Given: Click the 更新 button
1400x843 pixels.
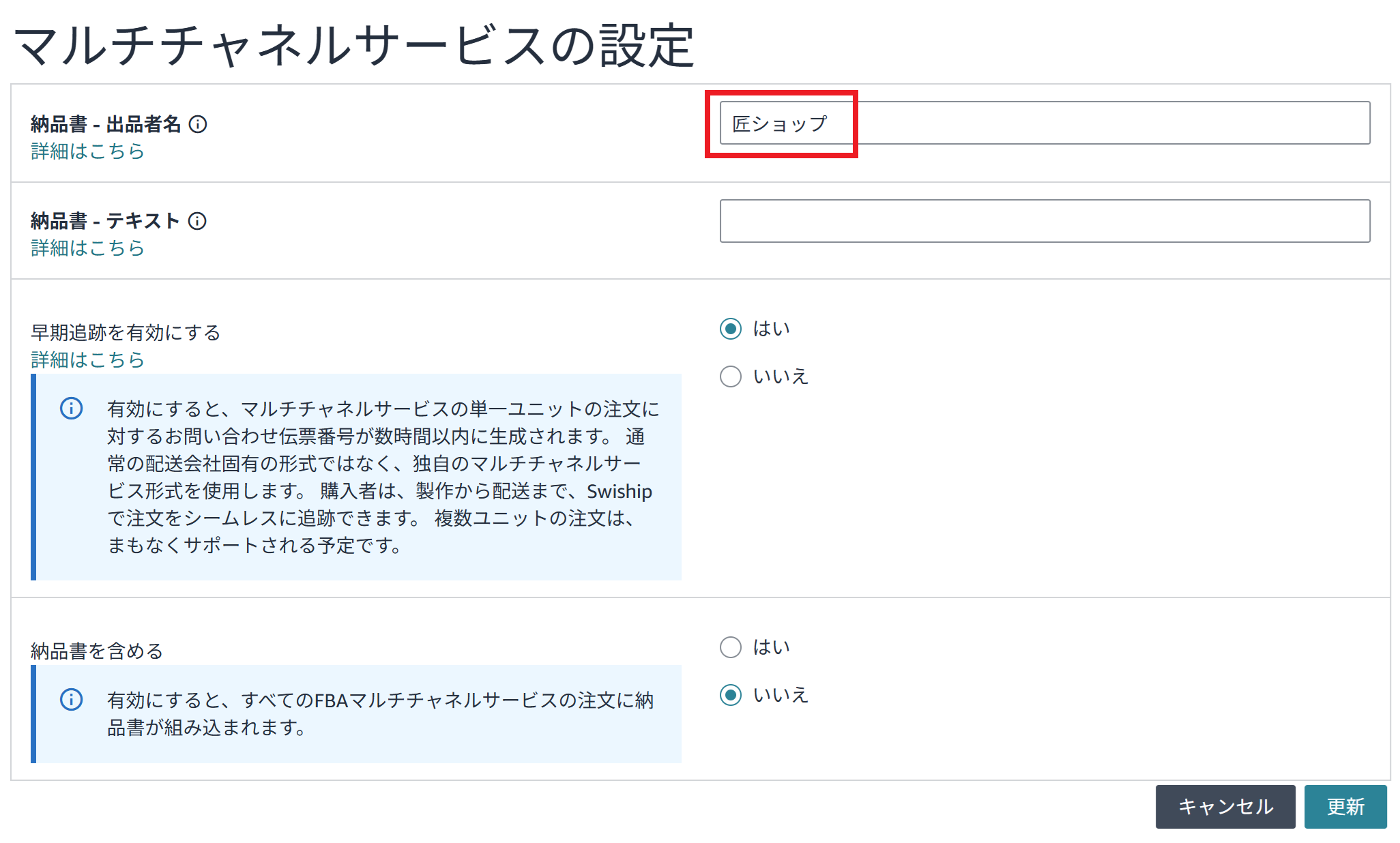Looking at the screenshot, I should pos(1345,807).
